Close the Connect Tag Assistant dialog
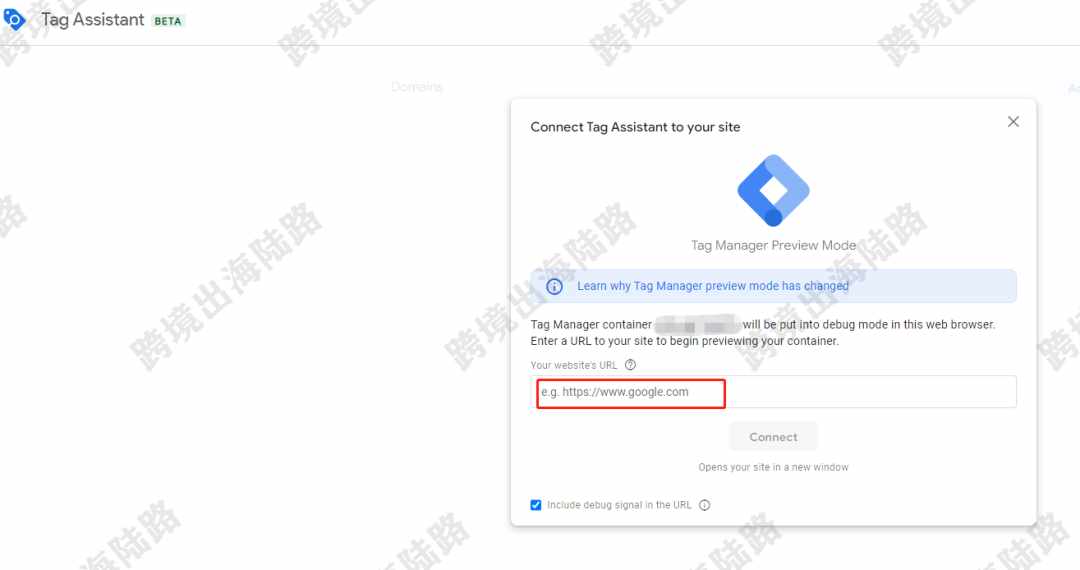1080x570 pixels. pos(1013,122)
